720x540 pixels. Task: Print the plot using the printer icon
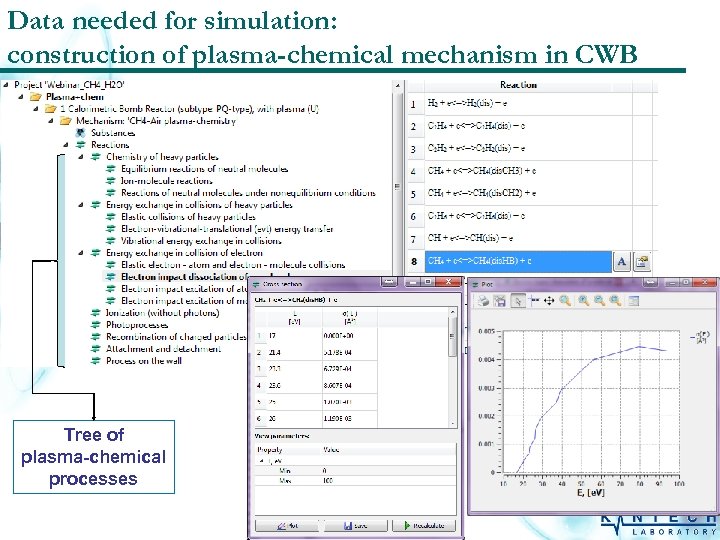coord(483,301)
